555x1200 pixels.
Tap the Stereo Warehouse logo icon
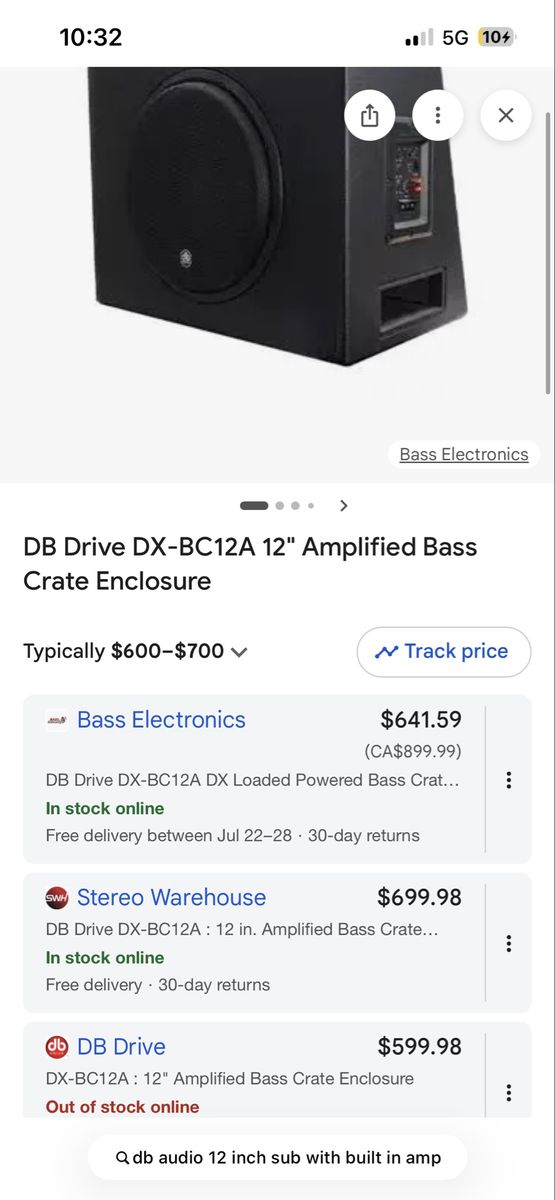pos(57,898)
